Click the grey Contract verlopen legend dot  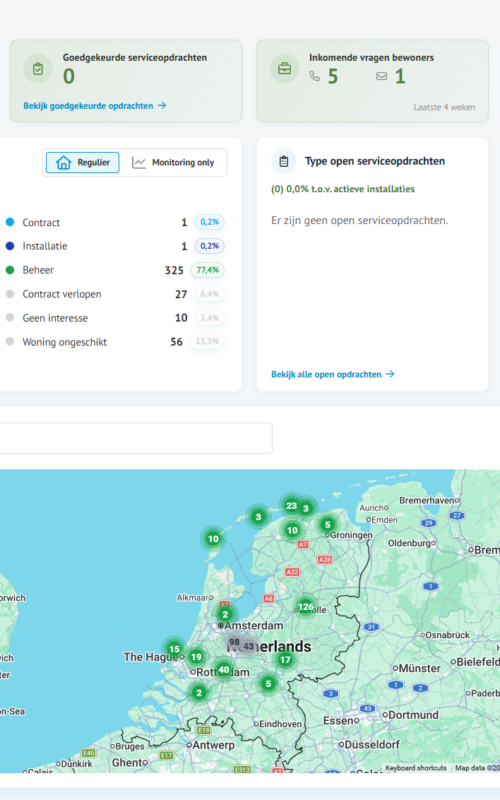point(10,294)
